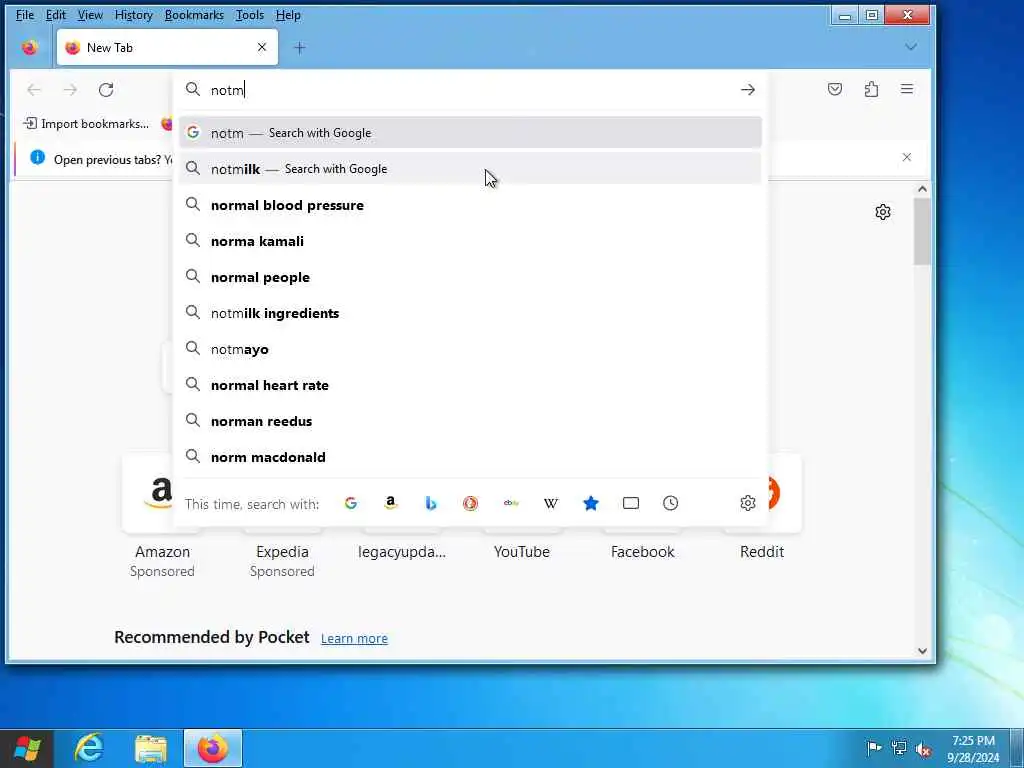Open the hamburger application menu
The height and width of the screenshot is (768, 1024).
coord(907,89)
